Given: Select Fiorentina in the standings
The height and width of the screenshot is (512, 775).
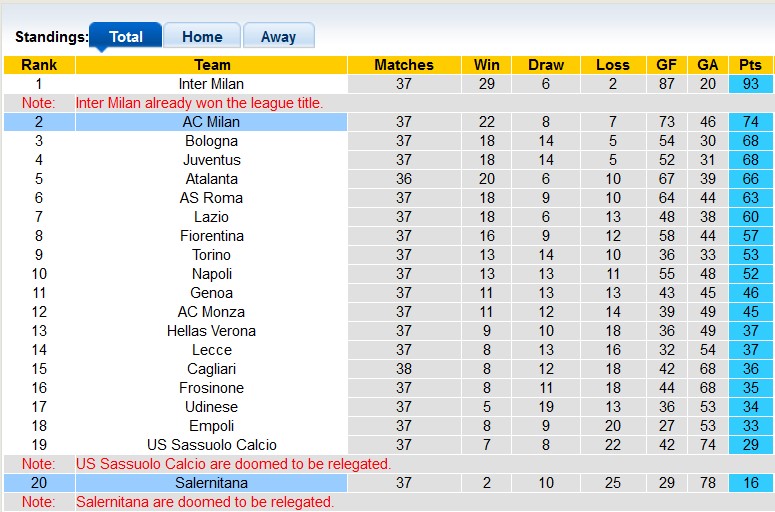Looking at the screenshot, I should (211, 236).
